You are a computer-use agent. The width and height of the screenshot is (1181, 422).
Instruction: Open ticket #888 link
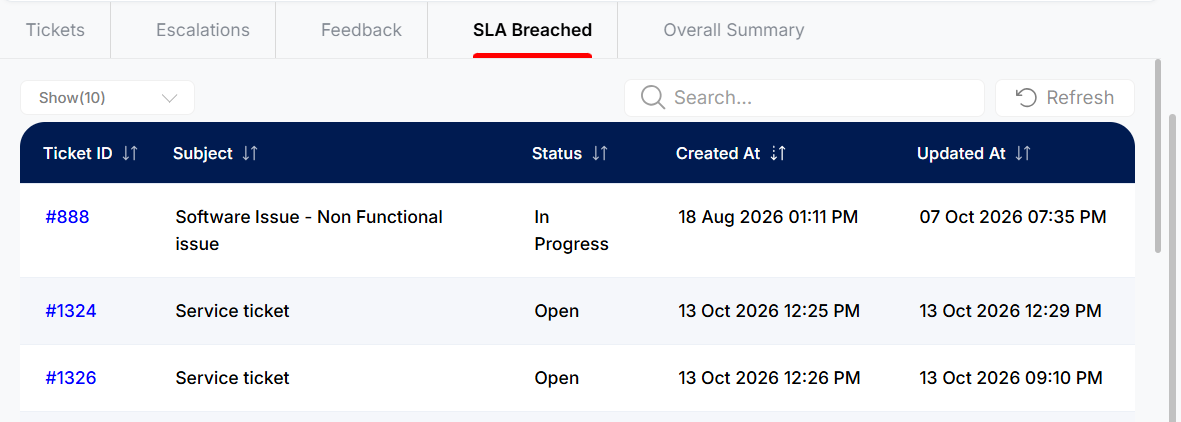click(67, 217)
